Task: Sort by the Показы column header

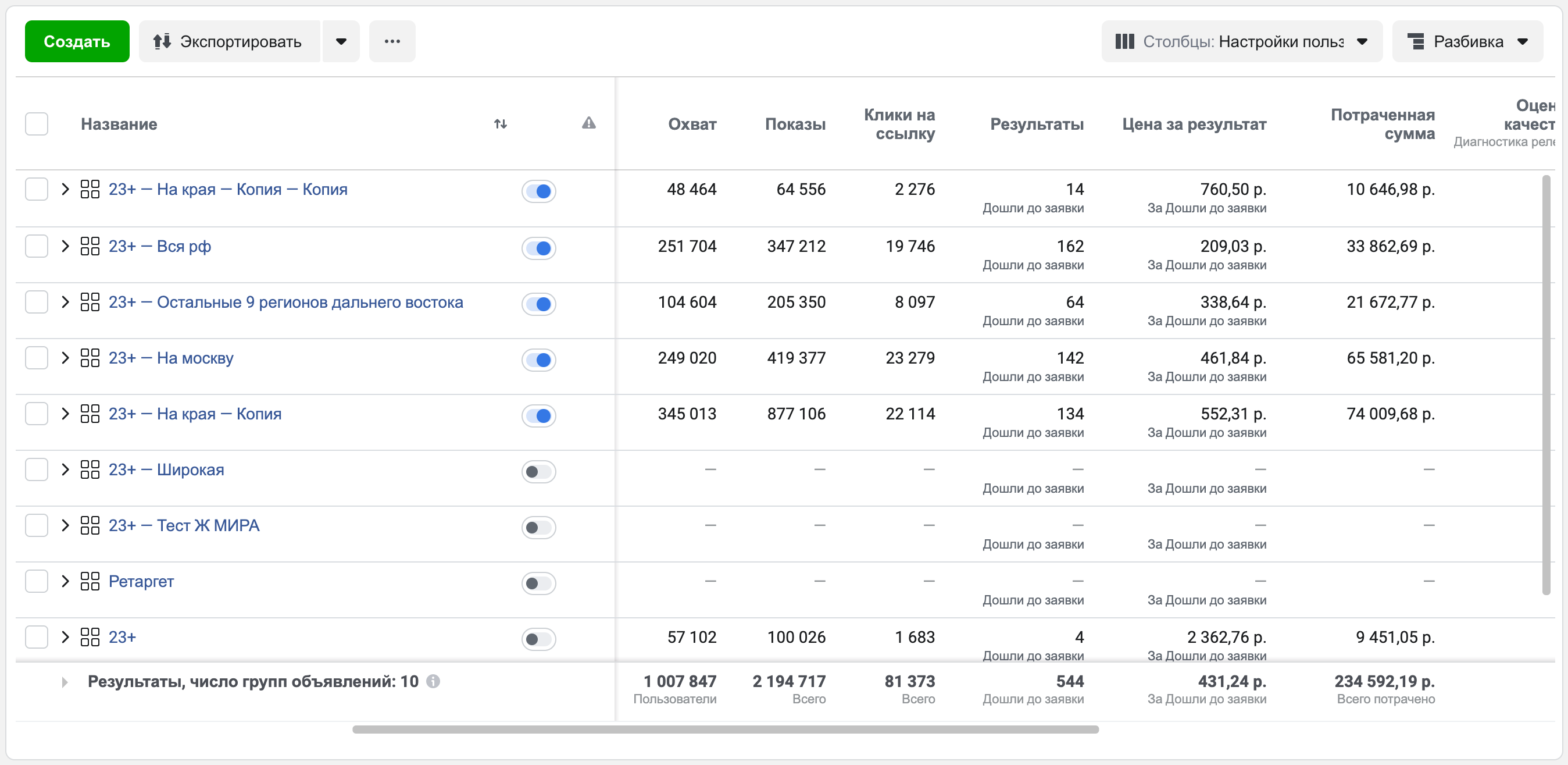Action: coord(795,124)
